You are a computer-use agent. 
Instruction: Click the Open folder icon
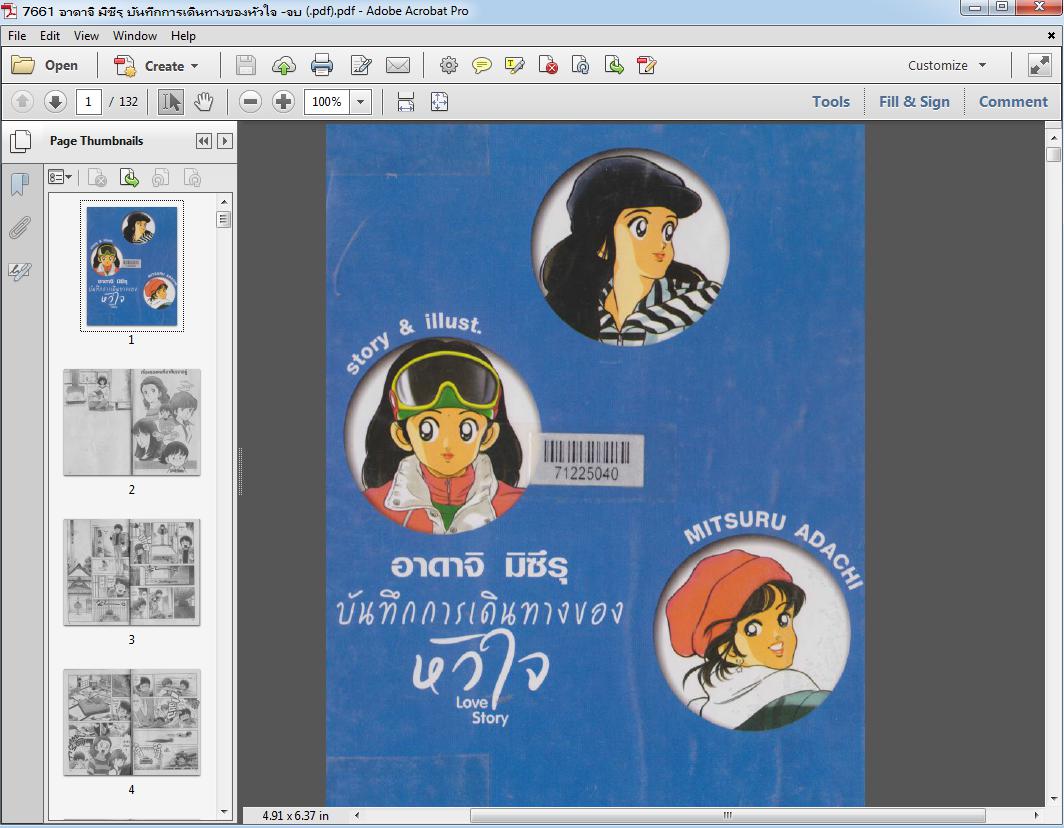point(23,65)
